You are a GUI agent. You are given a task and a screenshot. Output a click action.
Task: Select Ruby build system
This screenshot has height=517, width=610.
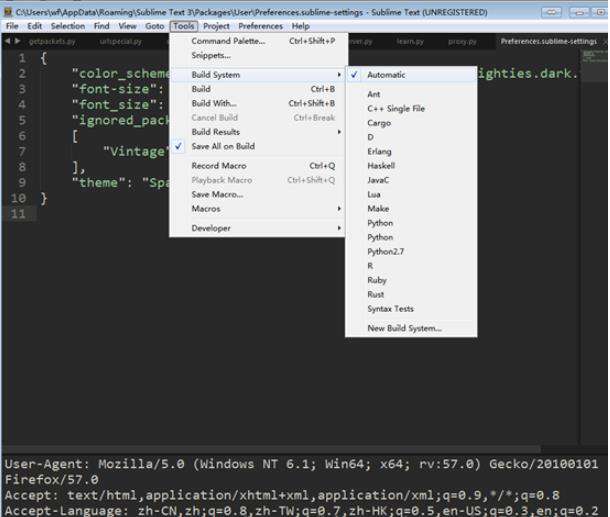click(411, 280)
